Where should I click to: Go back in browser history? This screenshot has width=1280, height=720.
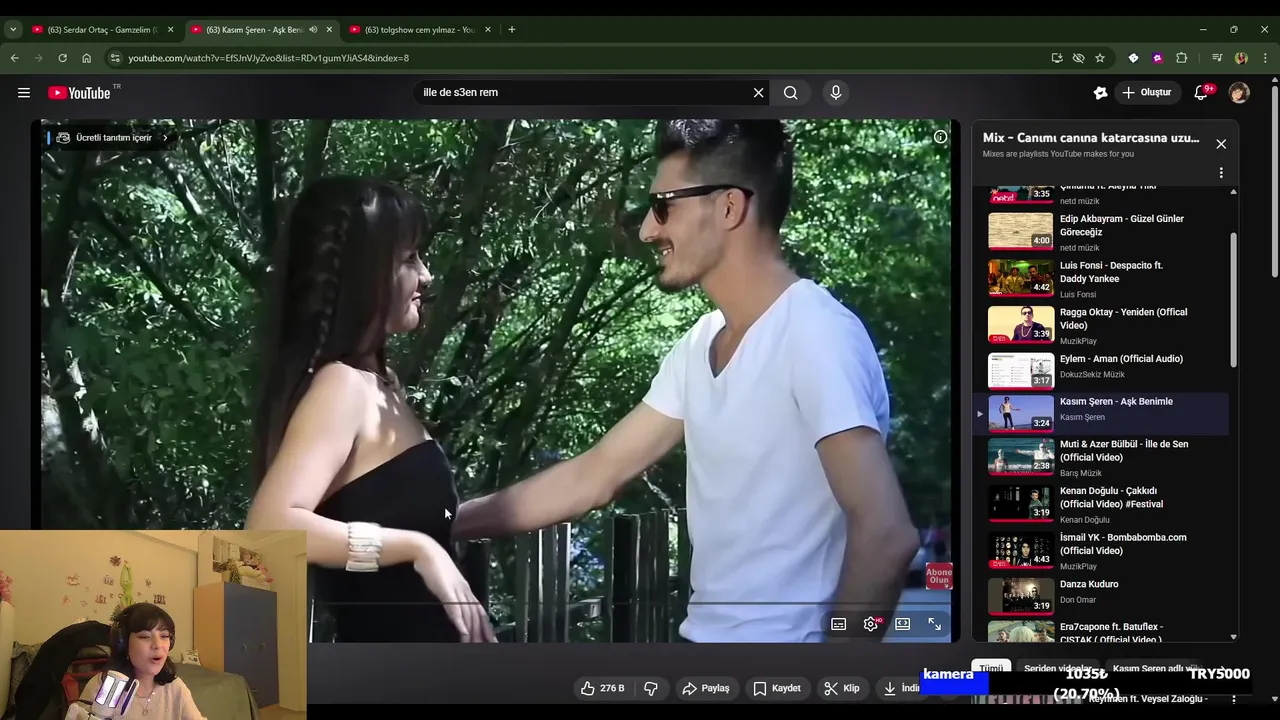click(15, 58)
